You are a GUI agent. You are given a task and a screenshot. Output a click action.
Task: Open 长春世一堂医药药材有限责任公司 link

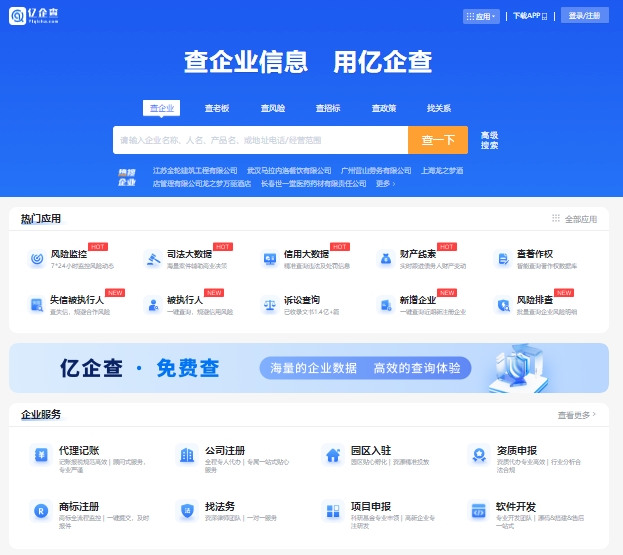click(313, 184)
